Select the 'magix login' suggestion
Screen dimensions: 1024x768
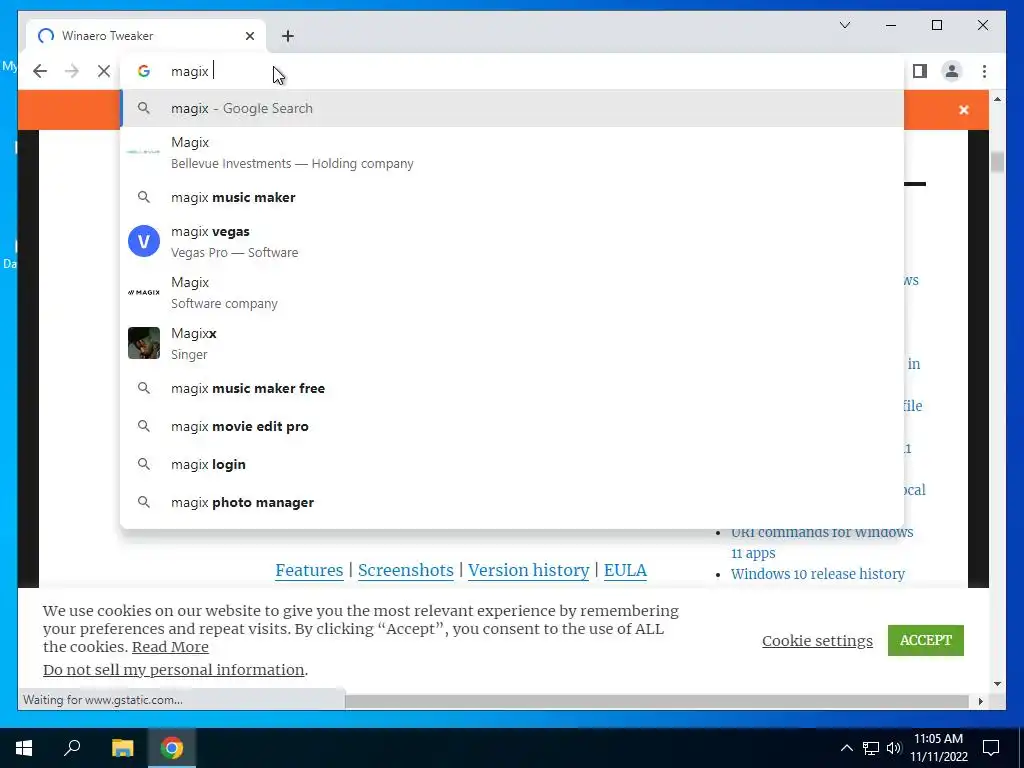(x=512, y=464)
